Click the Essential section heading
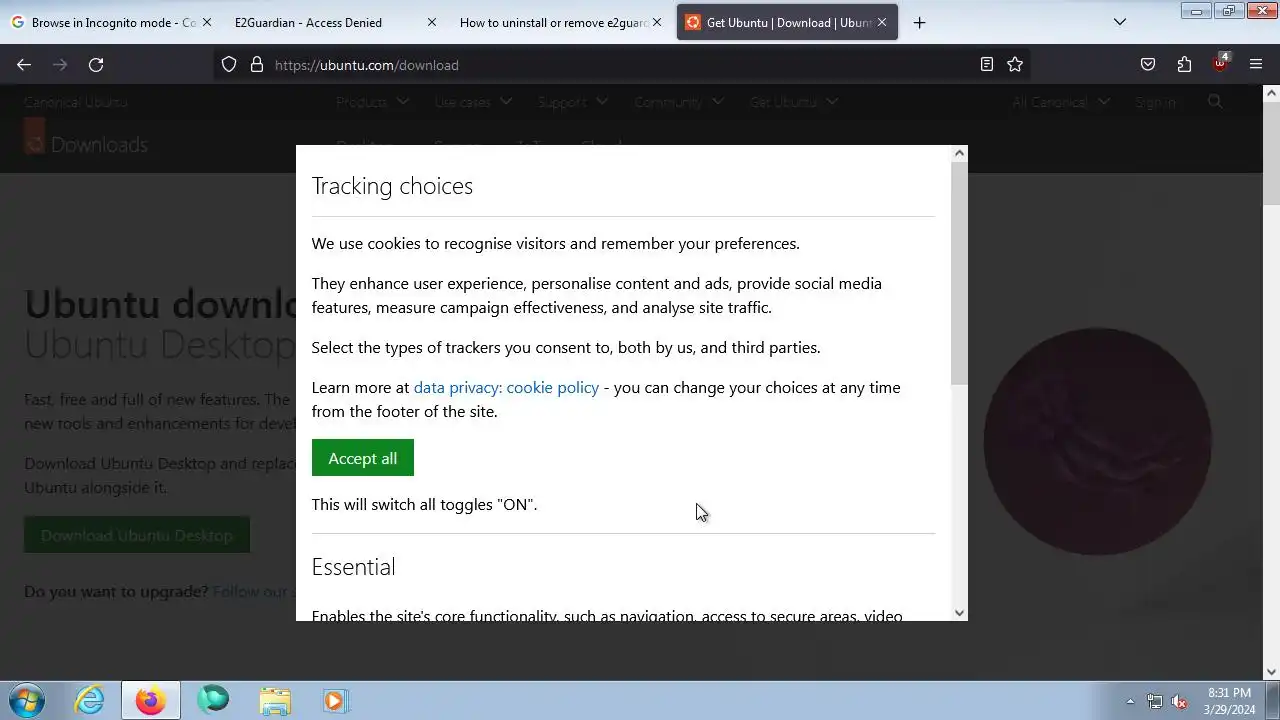1280x720 pixels. click(x=353, y=567)
